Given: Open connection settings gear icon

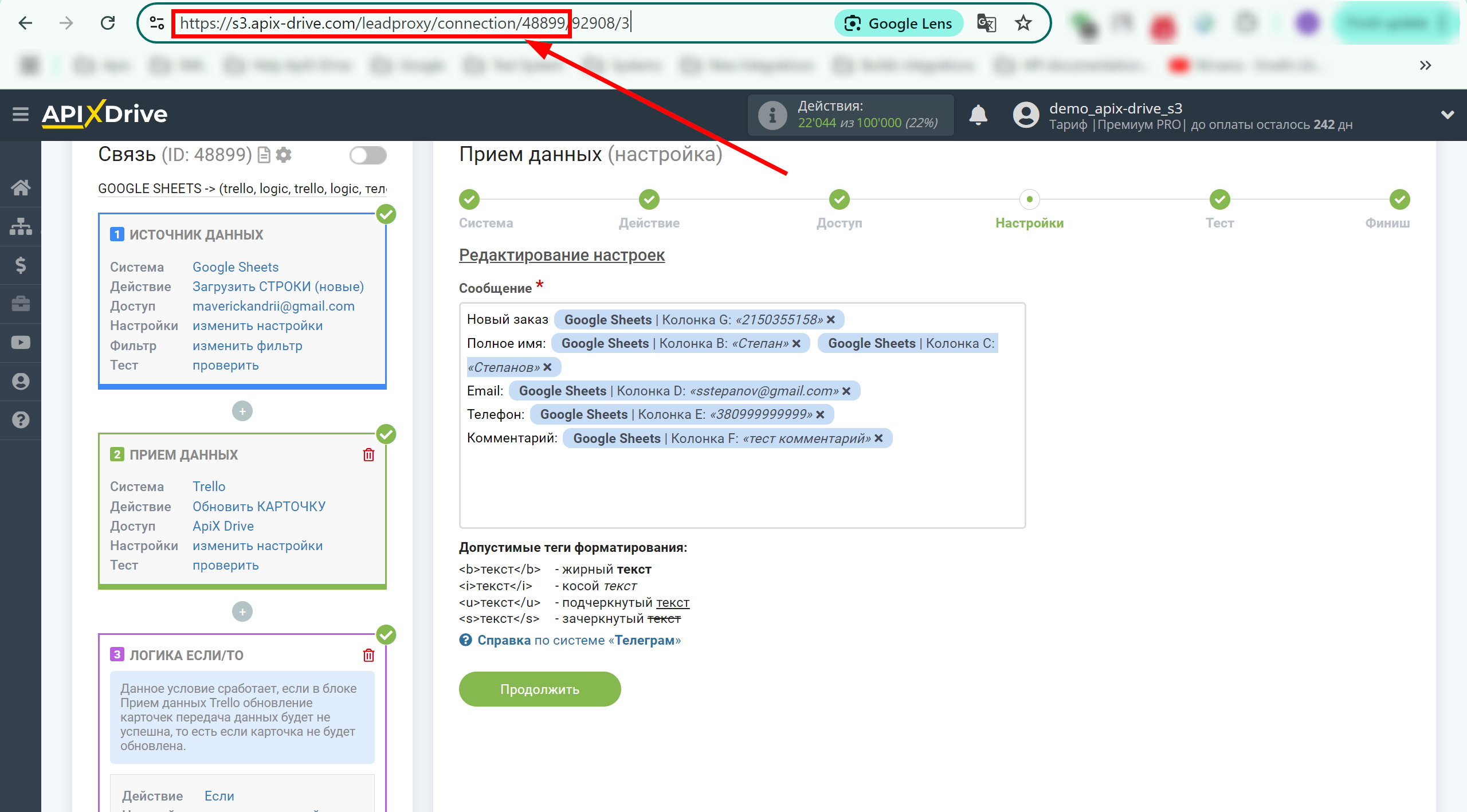Looking at the screenshot, I should [284, 155].
